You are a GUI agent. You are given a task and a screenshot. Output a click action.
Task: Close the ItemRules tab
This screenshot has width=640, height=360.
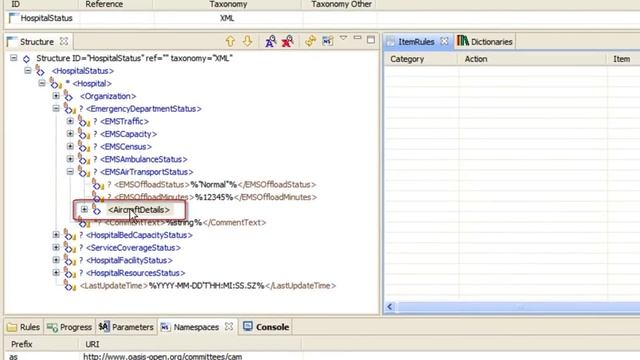(444, 41)
